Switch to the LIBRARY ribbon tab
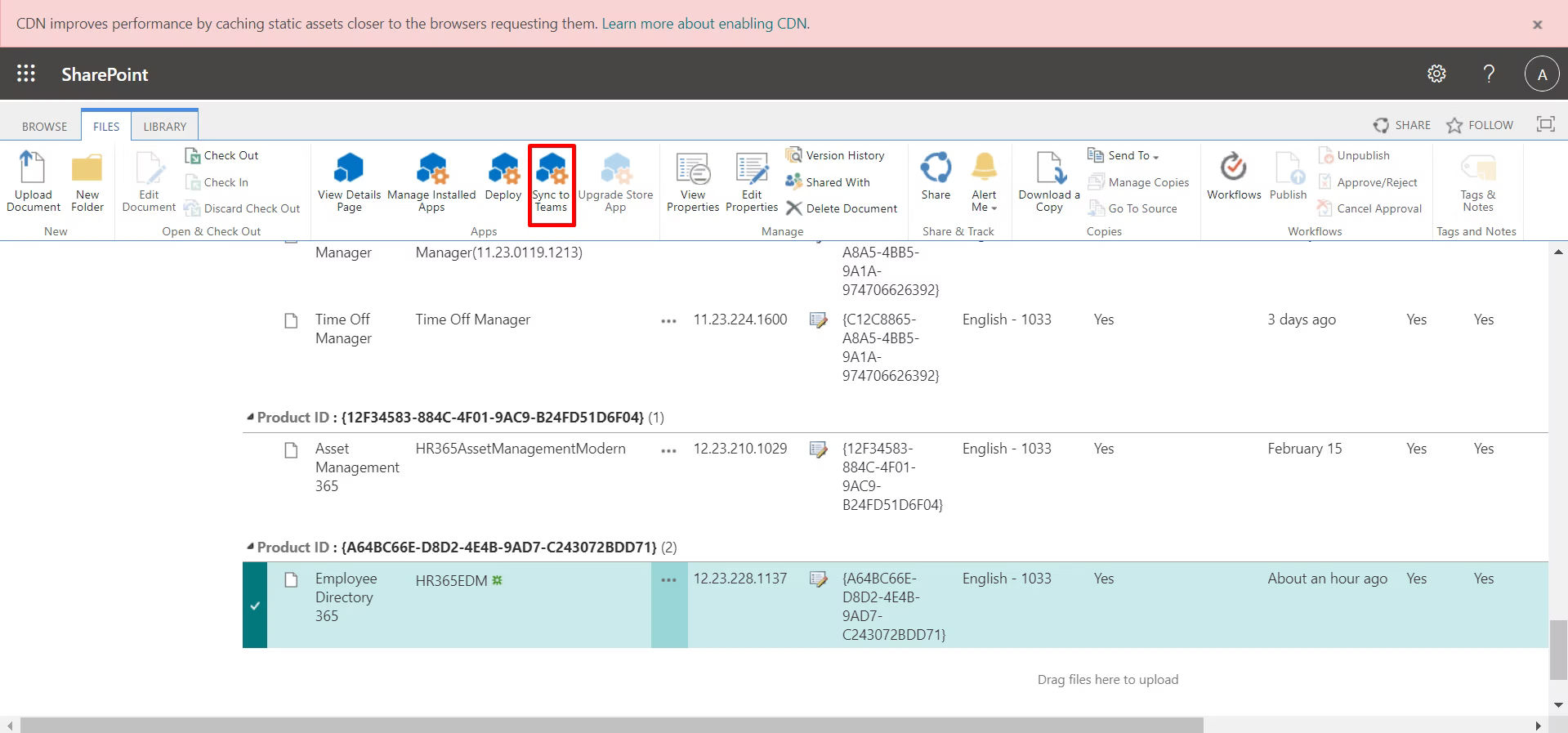This screenshot has width=1568, height=733. point(165,126)
